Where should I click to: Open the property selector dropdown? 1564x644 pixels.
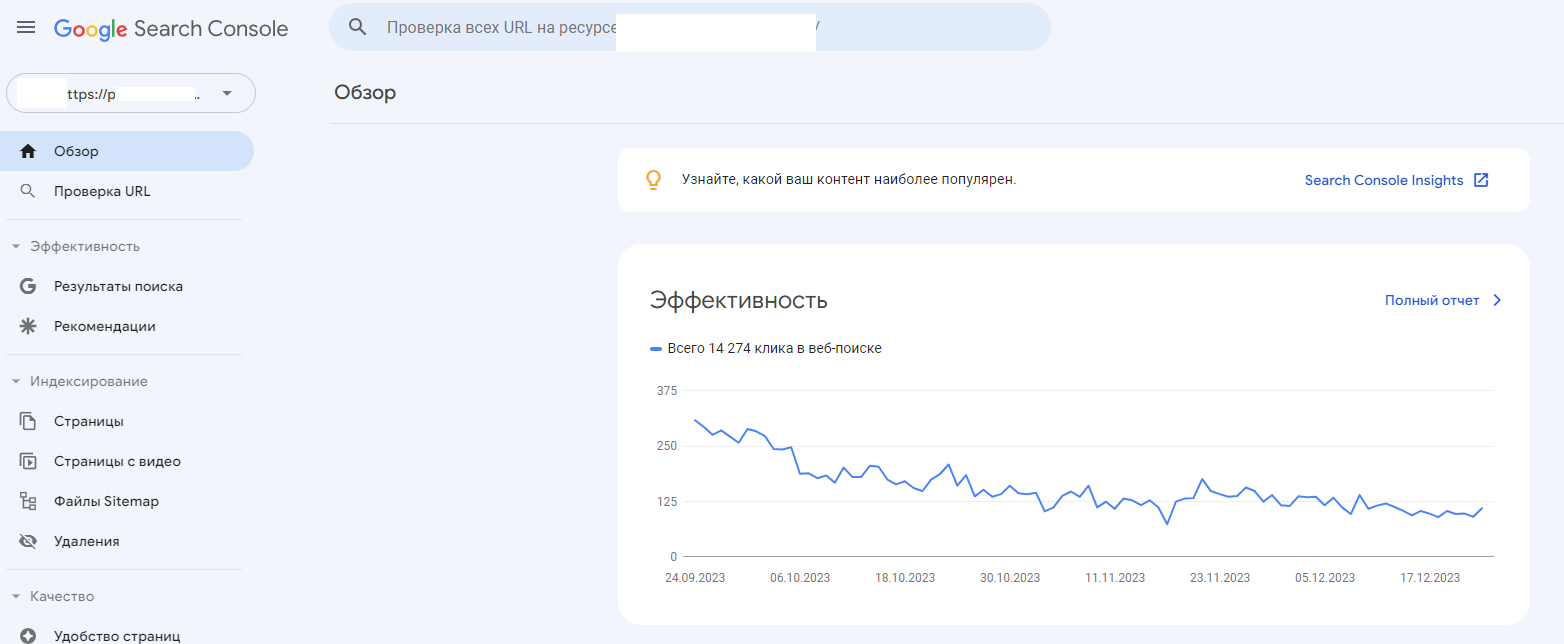[x=131, y=94]
